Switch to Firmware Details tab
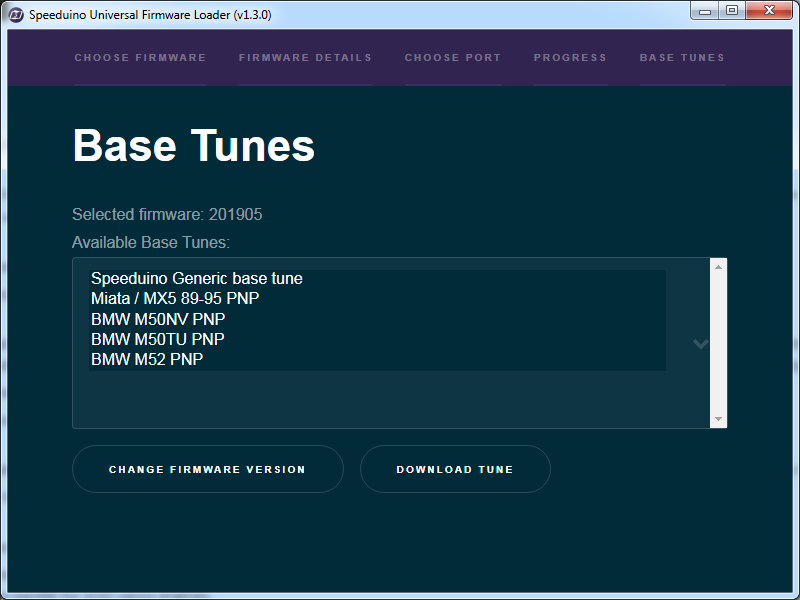Screen dimensions: 800x600 coord(305,58)
